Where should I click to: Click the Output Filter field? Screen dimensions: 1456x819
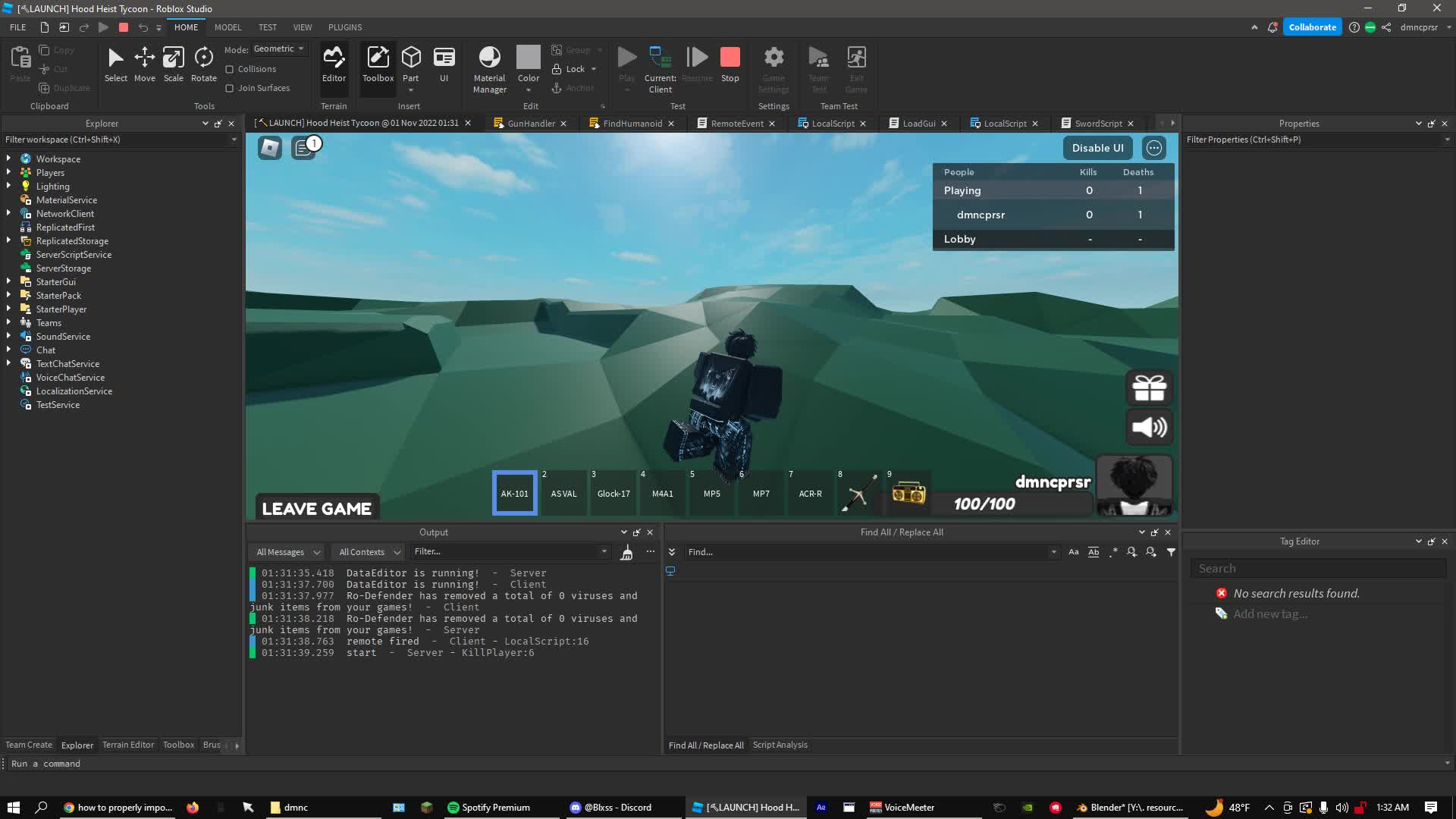pos(510,552)
